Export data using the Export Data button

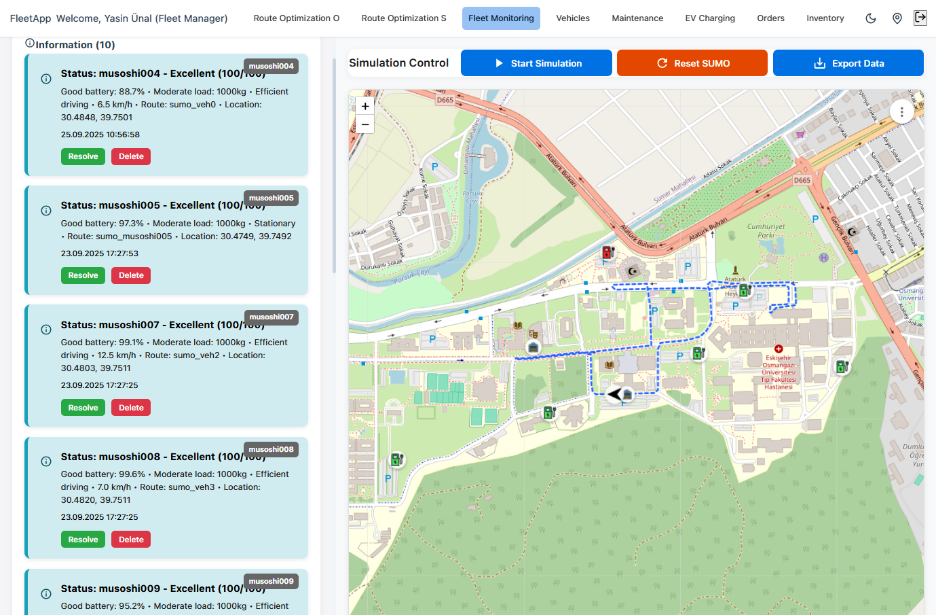click(x=848, y=63)
